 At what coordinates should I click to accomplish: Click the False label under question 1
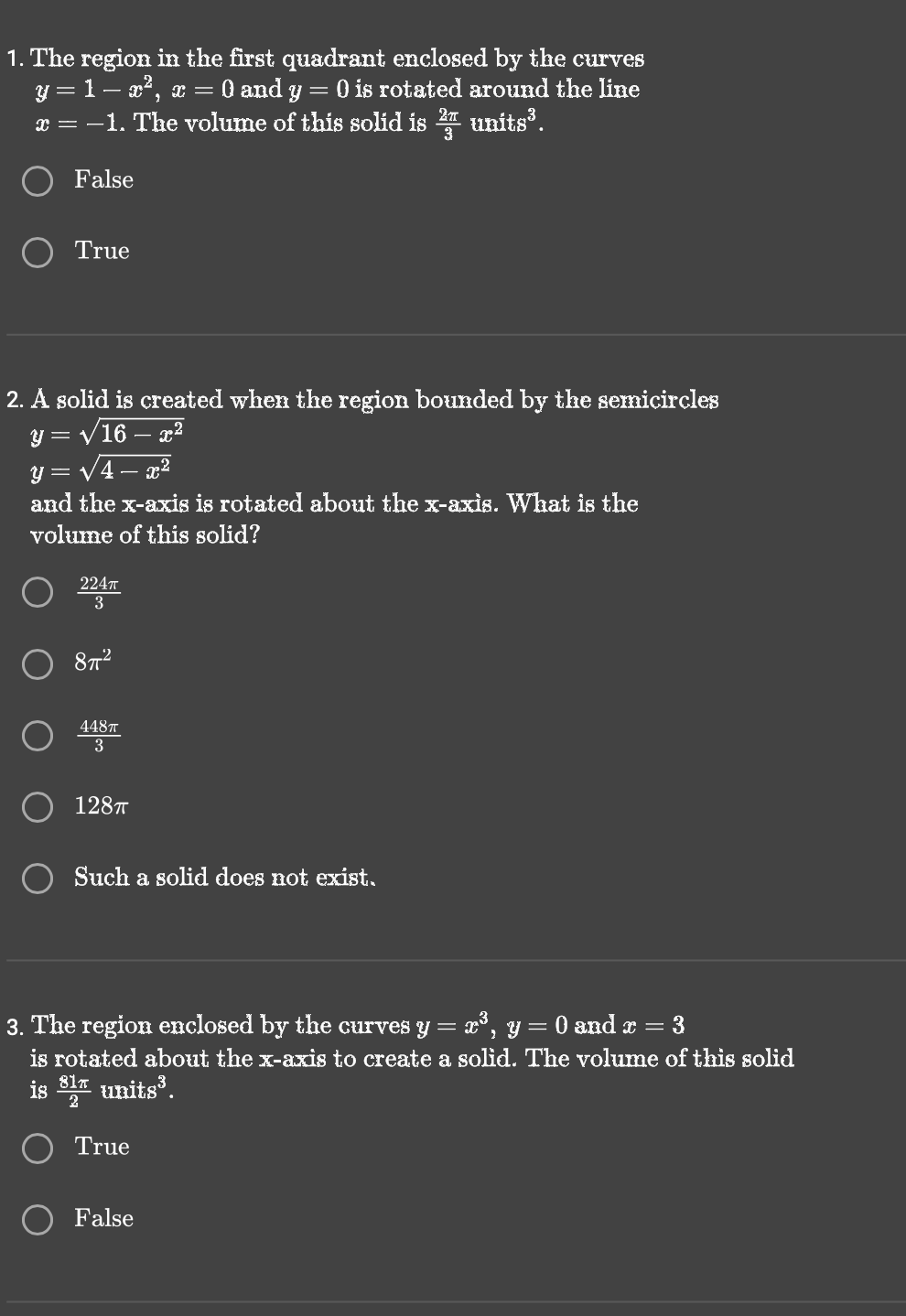pyautogui.click(x=102, y=179)
